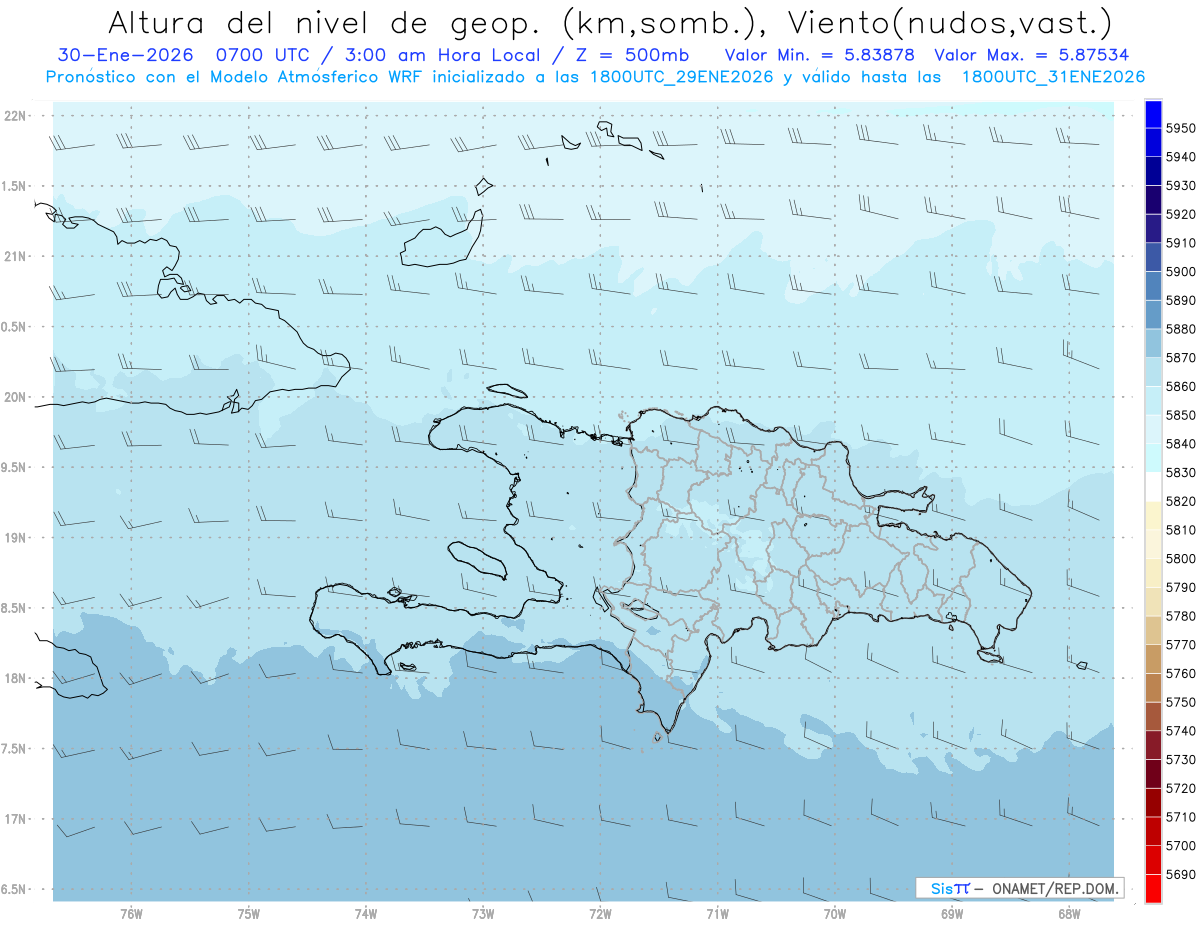Click the '5850' color scale value
Viewport: 1200px width, 927px height.
[x=1181, y=415]
